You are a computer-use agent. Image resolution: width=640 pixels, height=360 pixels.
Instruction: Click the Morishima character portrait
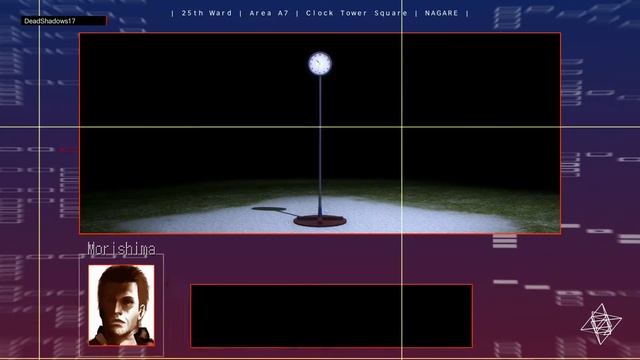pyautogui.click(x=122, y=305)
